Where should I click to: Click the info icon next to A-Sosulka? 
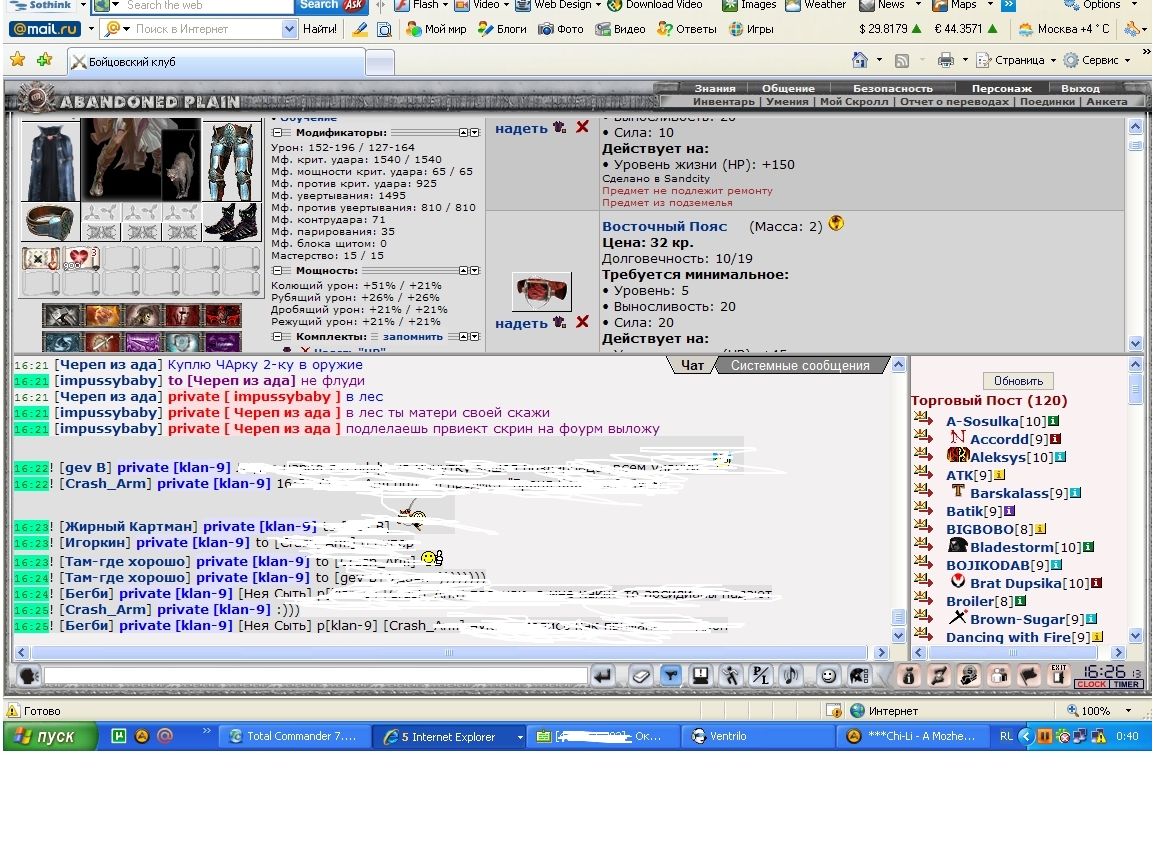[x=1054, y=421]
